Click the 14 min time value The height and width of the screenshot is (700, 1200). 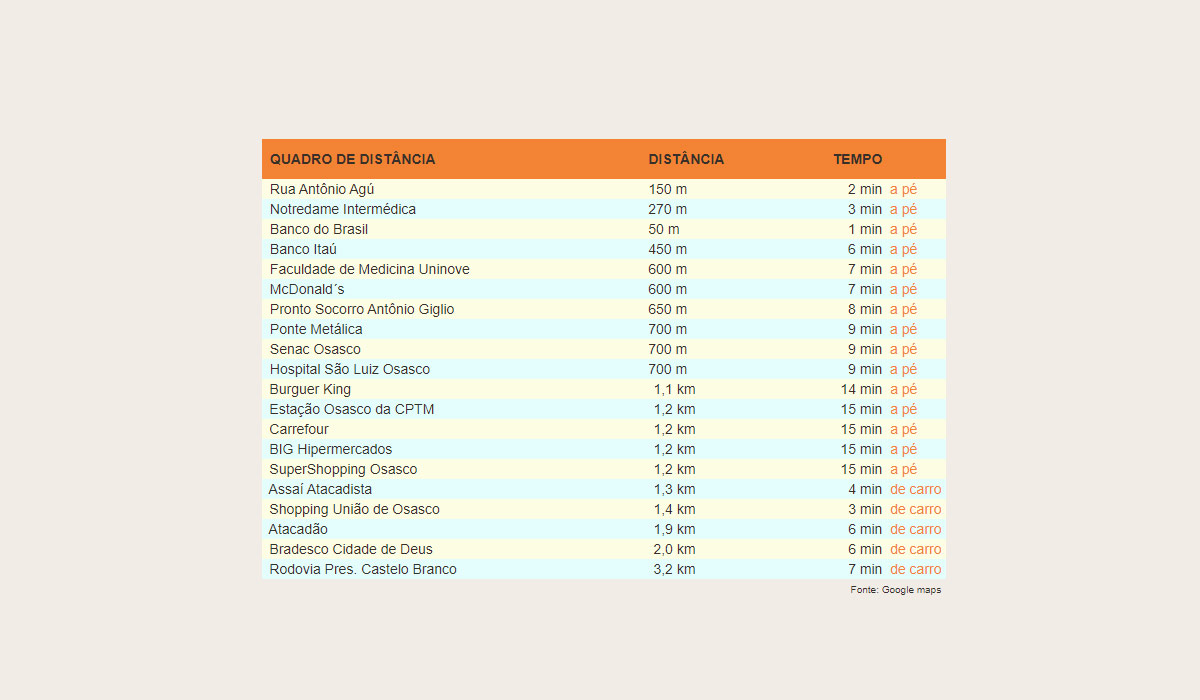[x=861, y=389]
